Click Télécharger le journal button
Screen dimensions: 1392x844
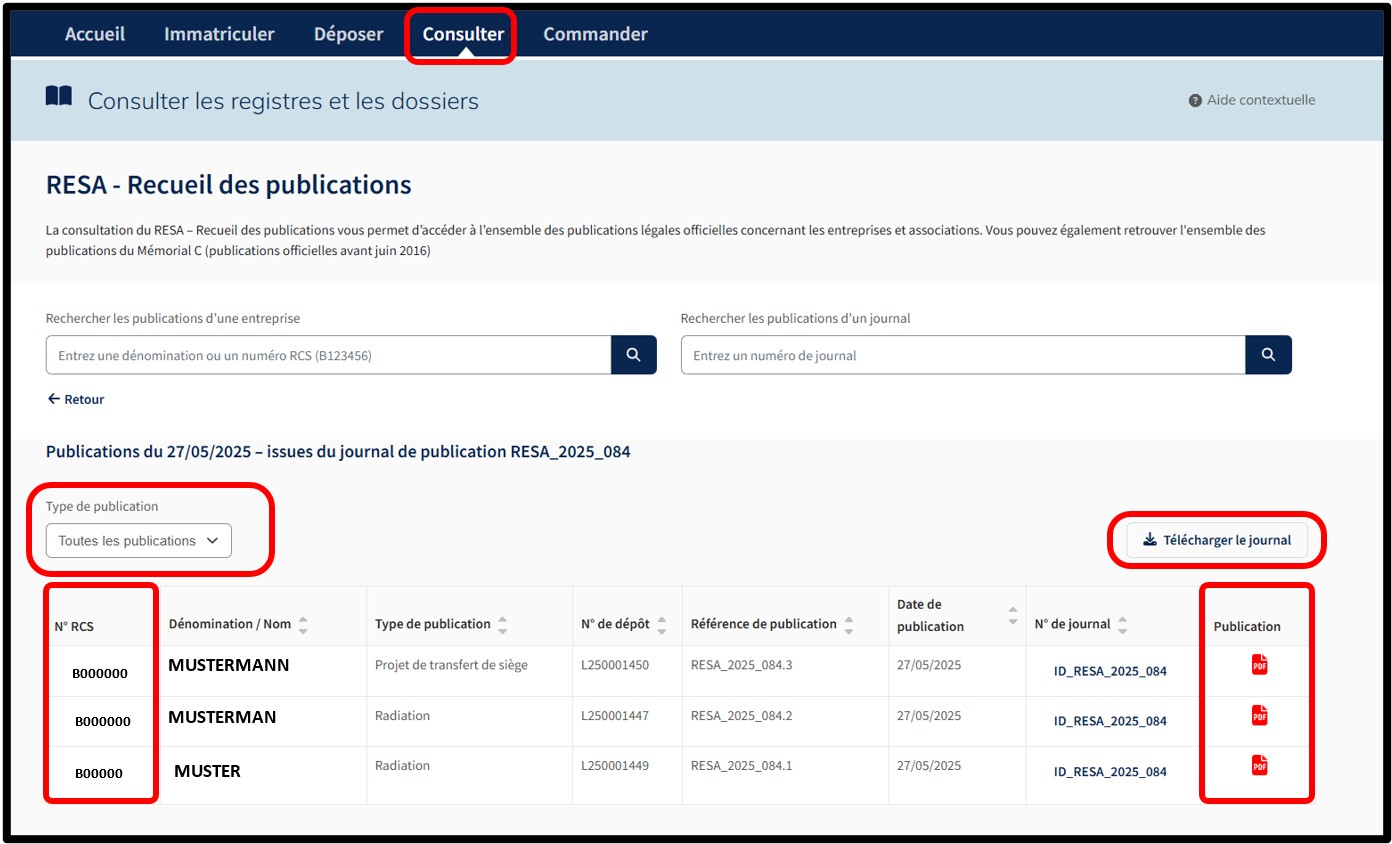point(1216,540)
